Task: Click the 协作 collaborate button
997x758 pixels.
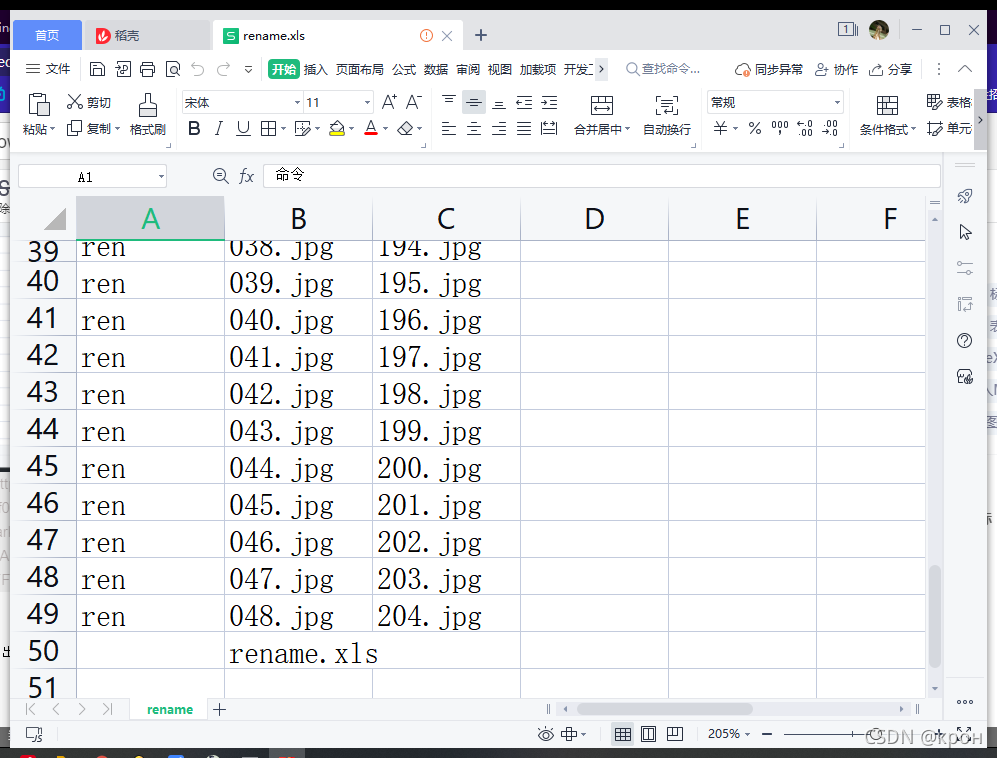Action: [x=837, y=69]
